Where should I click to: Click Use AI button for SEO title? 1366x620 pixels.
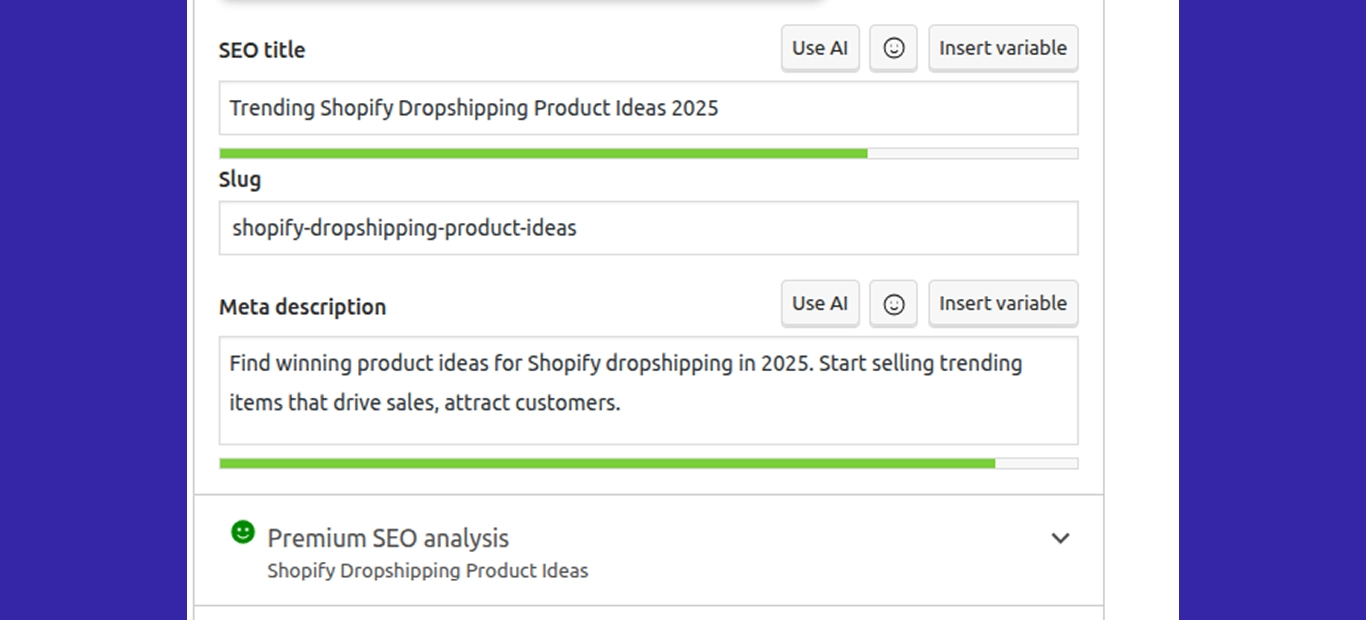click(x=820, y=48)
